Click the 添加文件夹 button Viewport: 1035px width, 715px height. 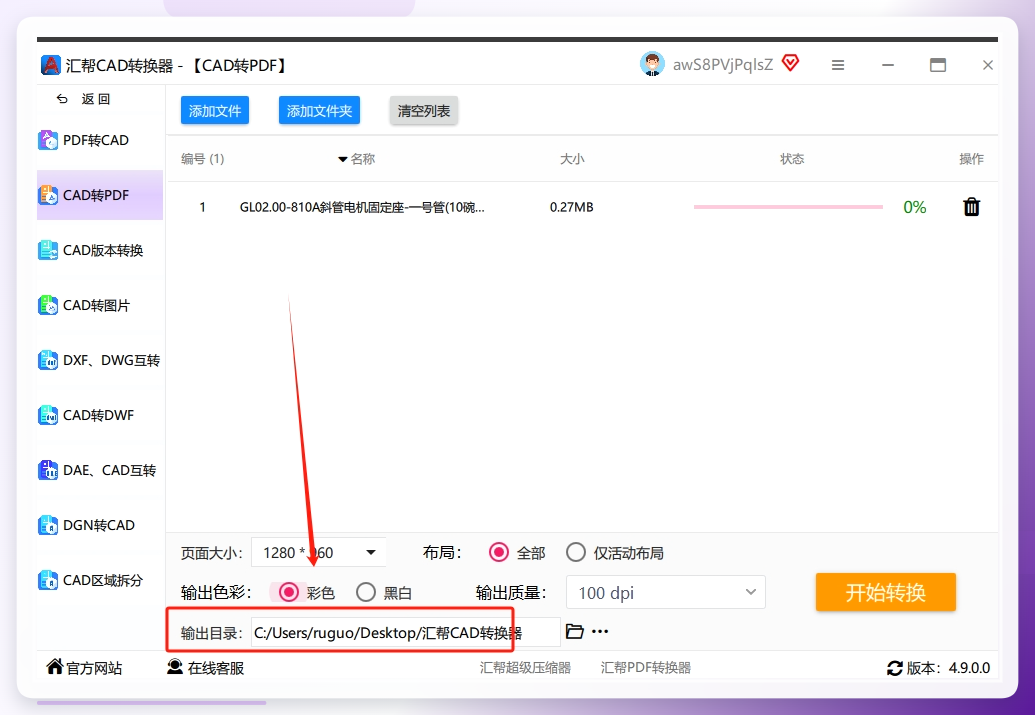319,110
